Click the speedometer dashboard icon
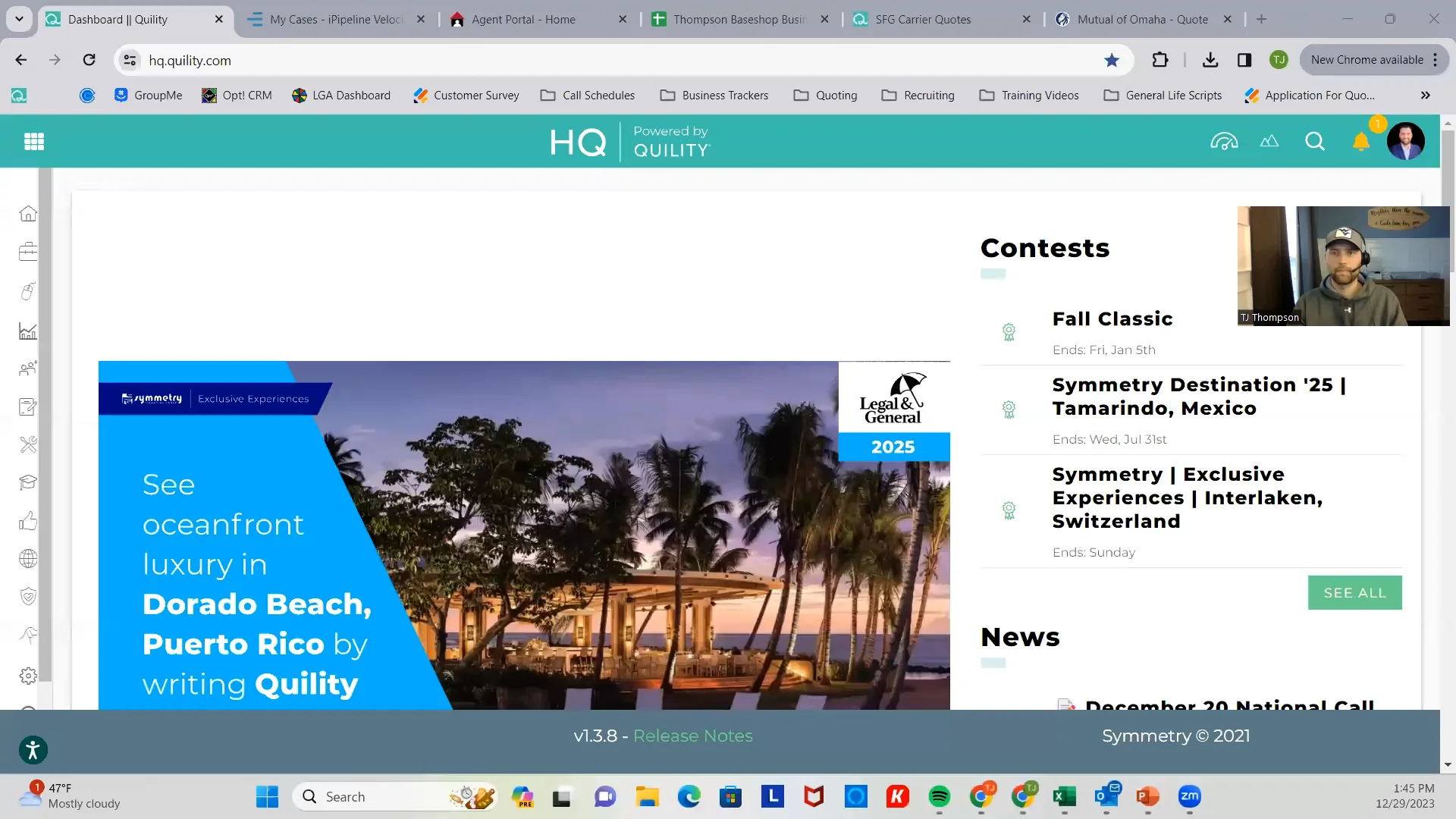Viewport: 1456px width, 819px height. tap(1224, 142)
